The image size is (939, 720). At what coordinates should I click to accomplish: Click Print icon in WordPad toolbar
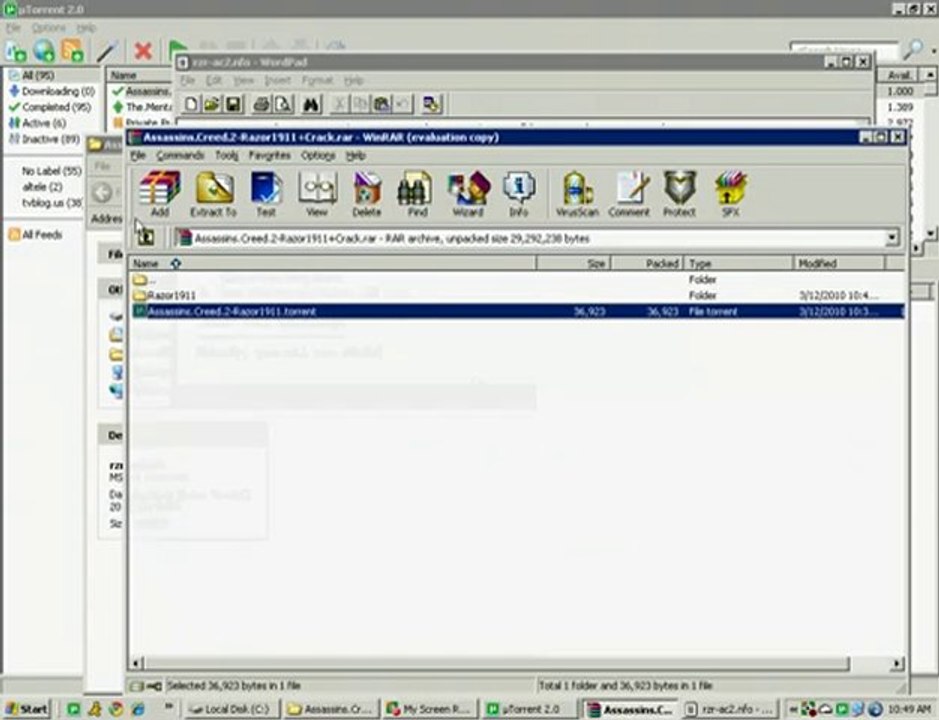[261, 105]
